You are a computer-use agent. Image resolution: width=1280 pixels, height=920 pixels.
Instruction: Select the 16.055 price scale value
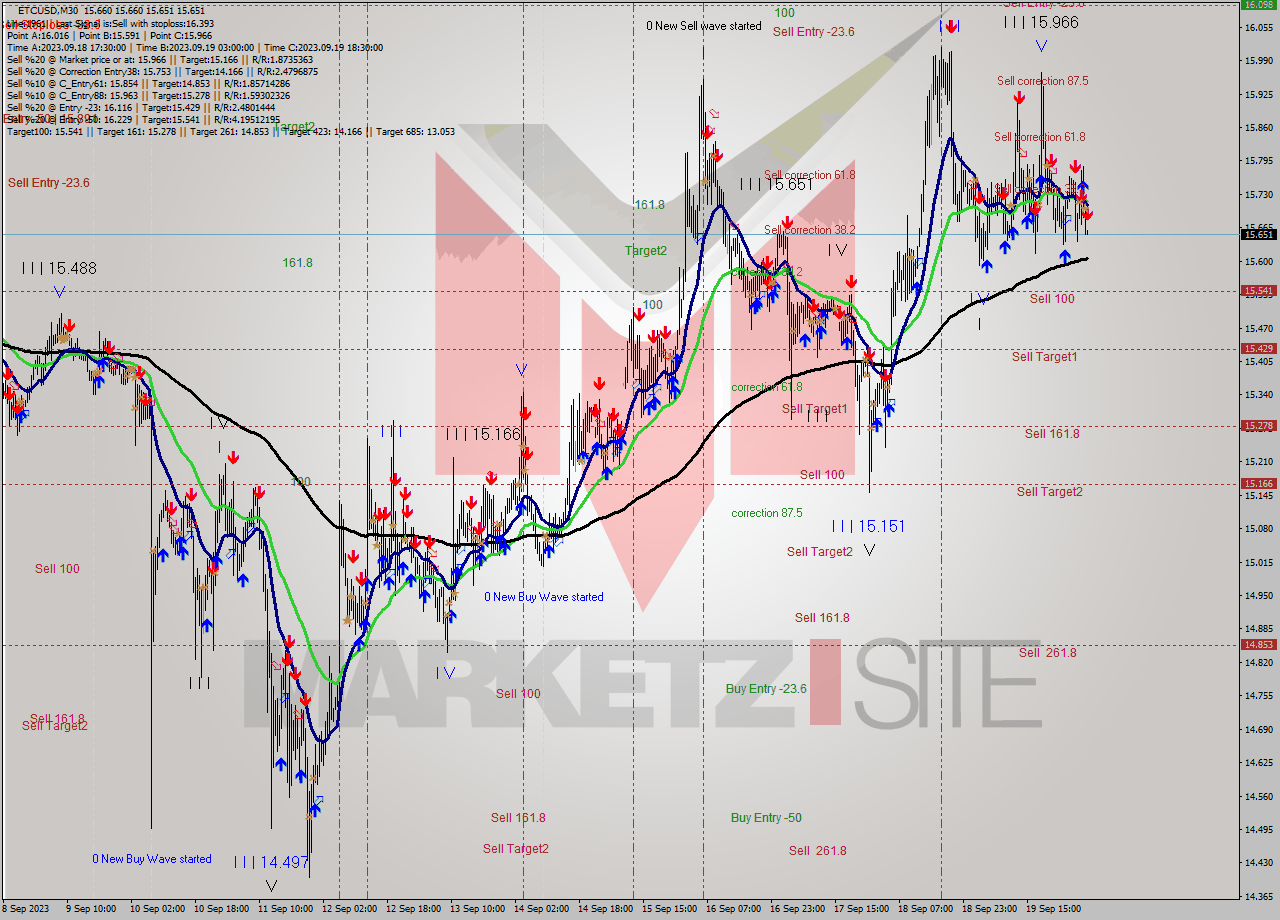point(1257,27)
